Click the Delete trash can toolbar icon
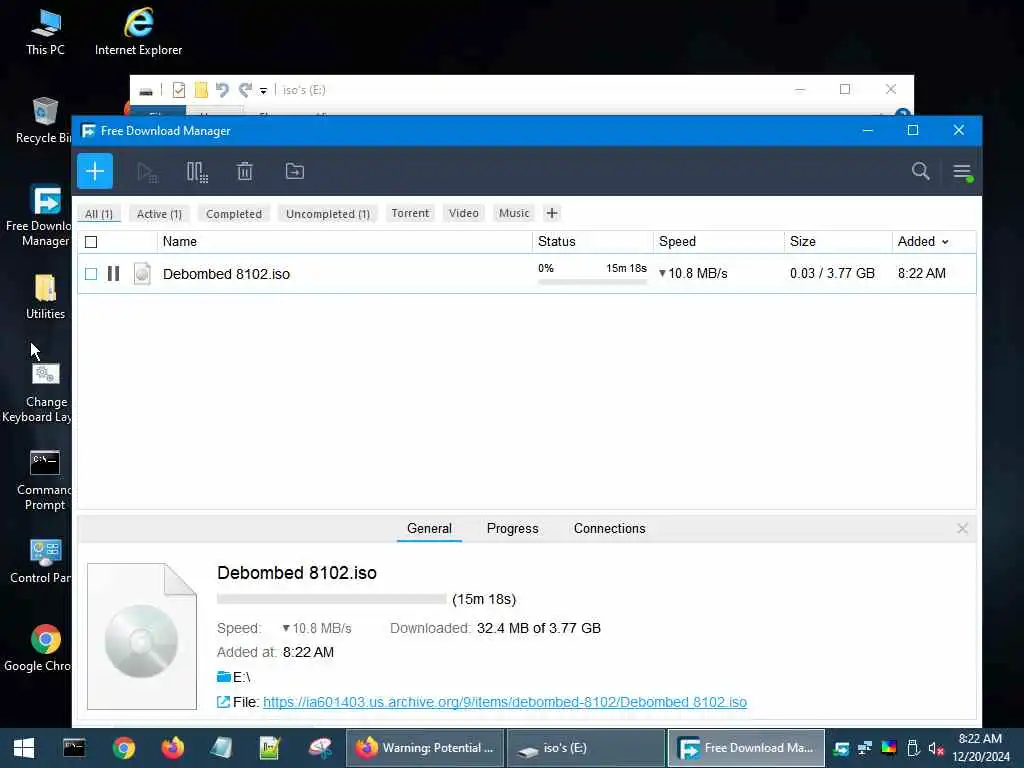1024x768 pixels. coord(245,172)
